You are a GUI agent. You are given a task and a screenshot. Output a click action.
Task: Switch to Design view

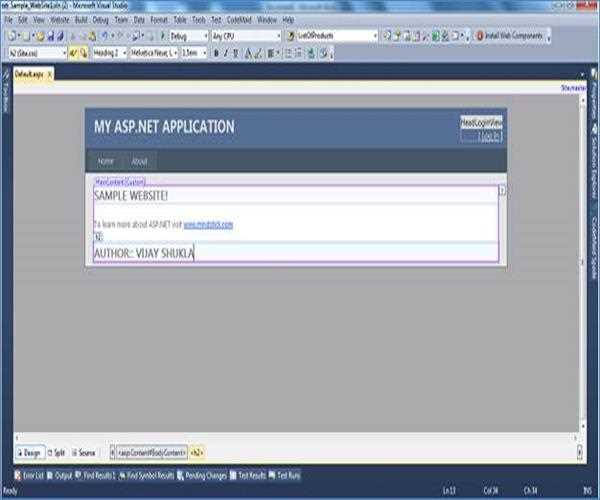coord(31,452)
